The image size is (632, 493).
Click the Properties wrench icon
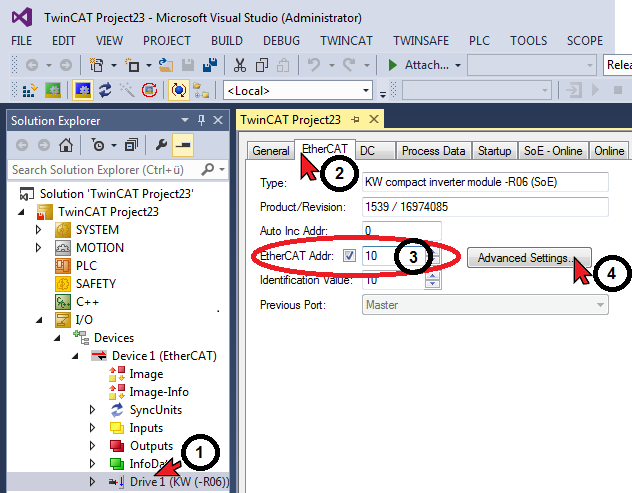point(161,145)
